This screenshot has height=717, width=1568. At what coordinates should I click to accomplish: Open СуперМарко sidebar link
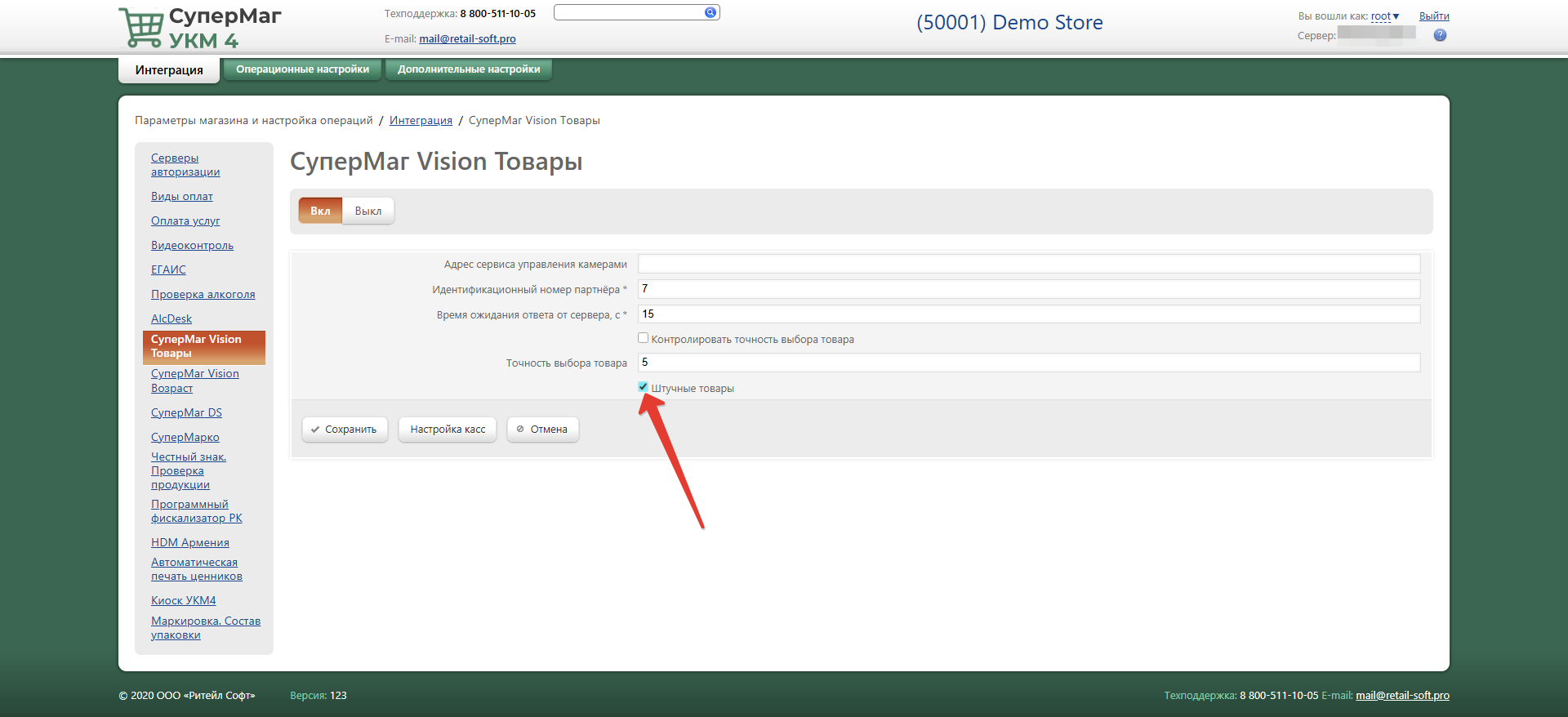pyautogui.click(x=185, y=437)
